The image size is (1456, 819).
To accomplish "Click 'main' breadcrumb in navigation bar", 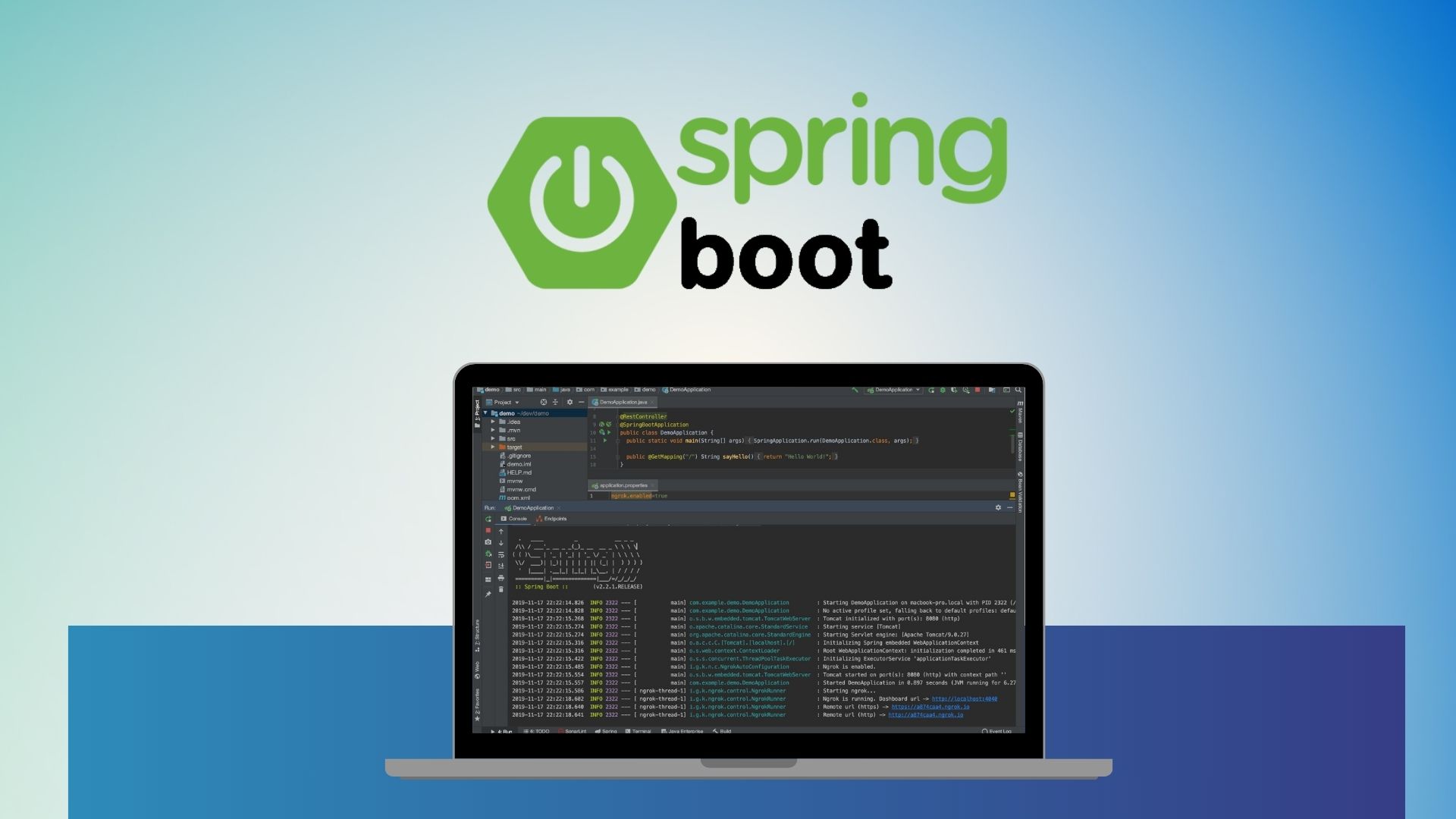I will 536,390.
